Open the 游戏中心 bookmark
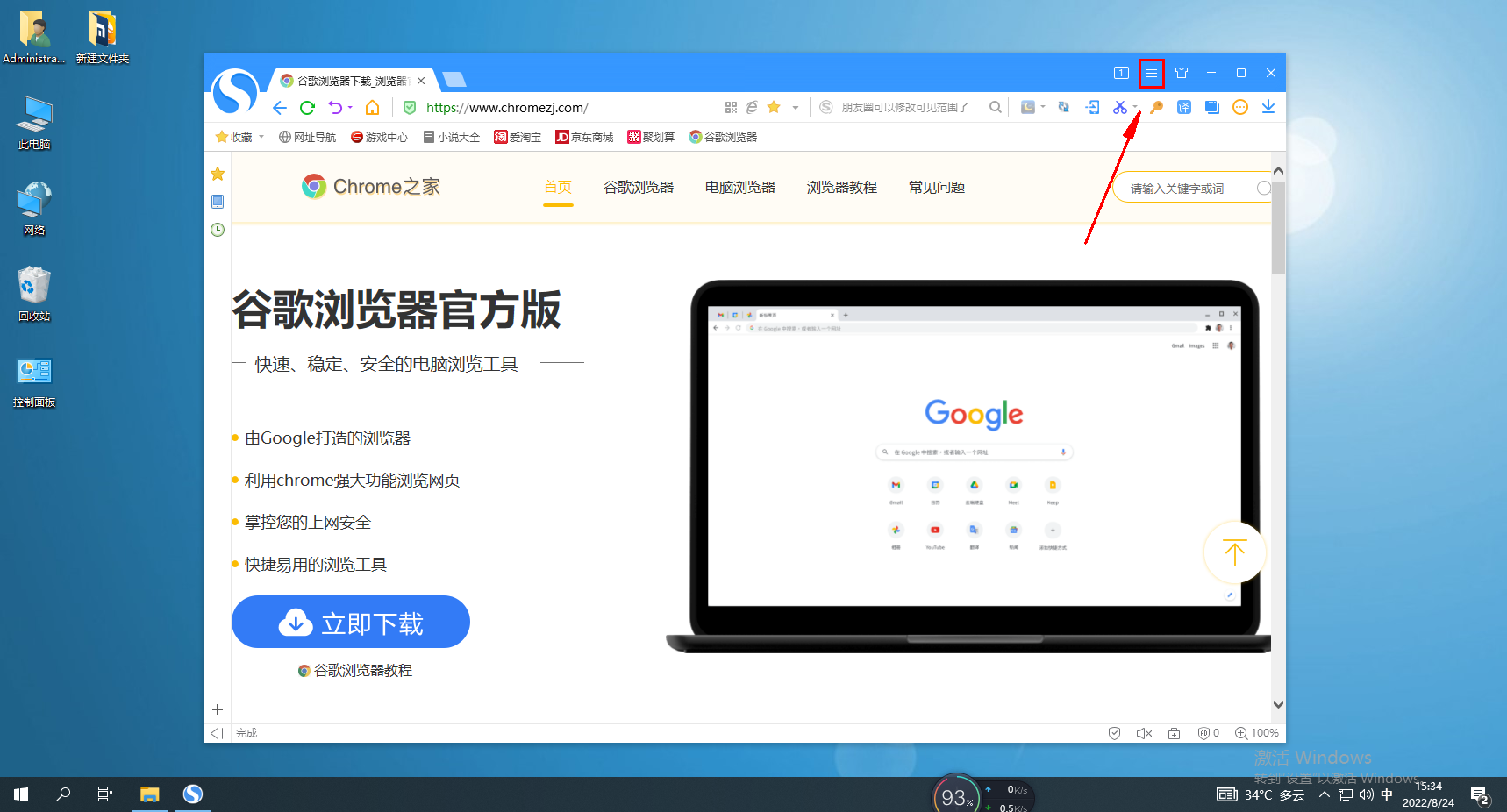 (x=379, y=137)
